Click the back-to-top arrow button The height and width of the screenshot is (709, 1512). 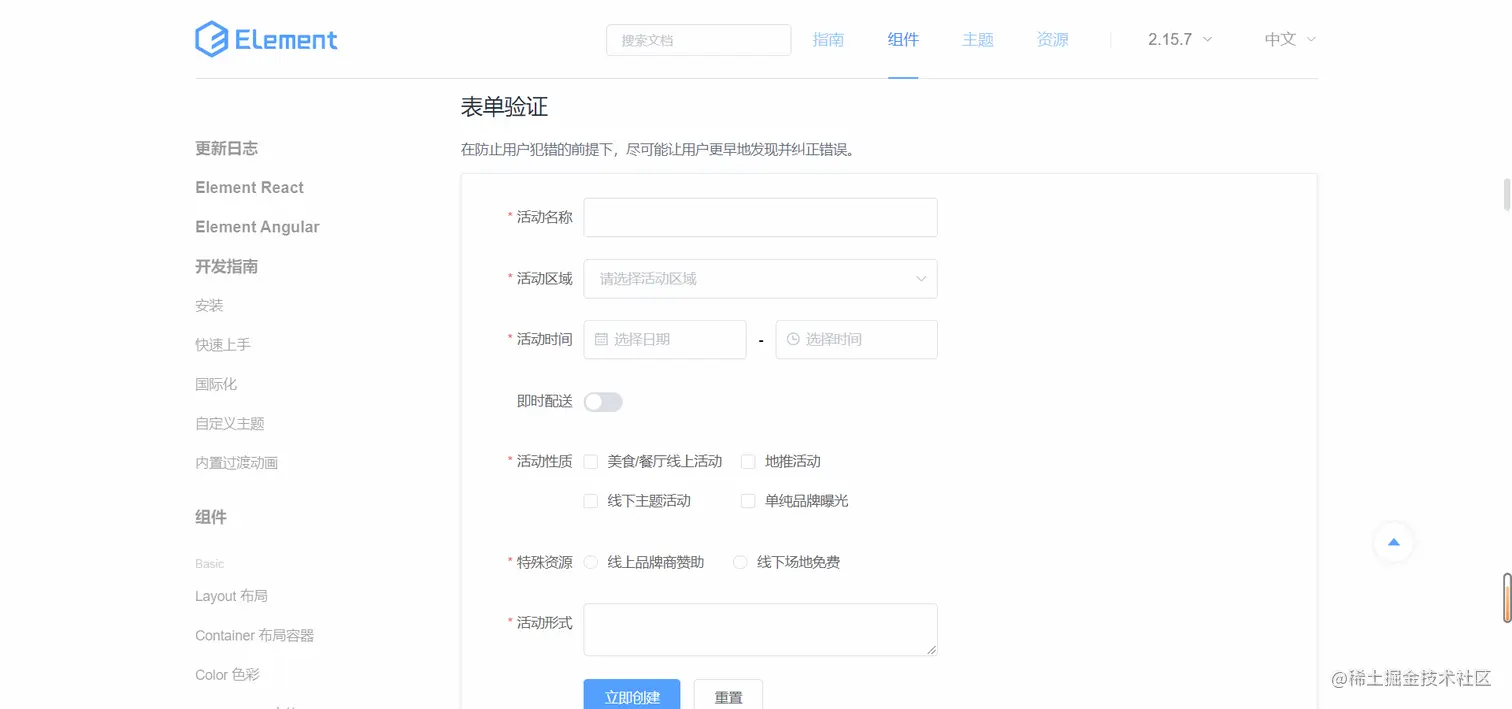coord(1393,542)
